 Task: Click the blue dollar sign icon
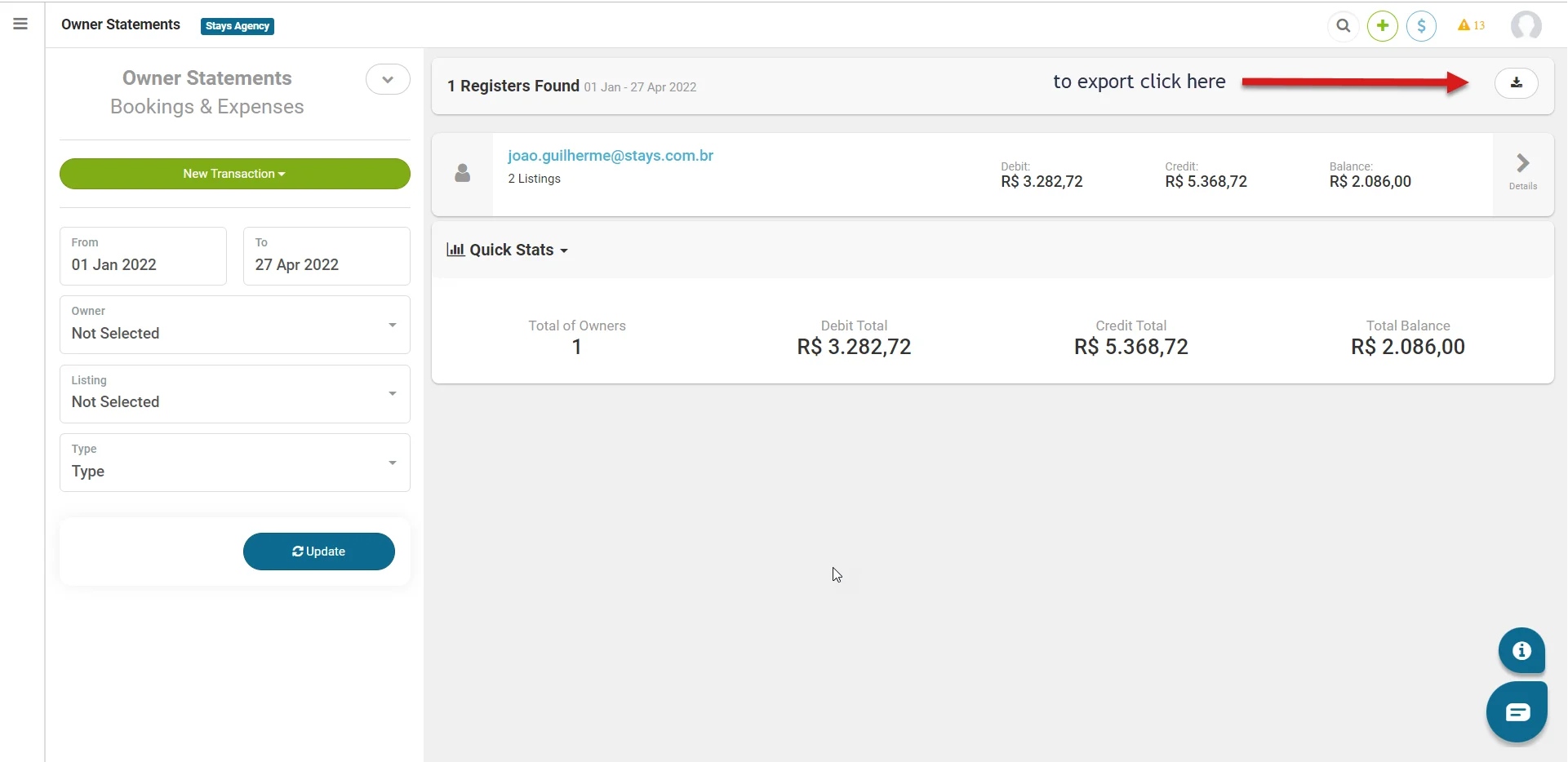(1421, 26)
